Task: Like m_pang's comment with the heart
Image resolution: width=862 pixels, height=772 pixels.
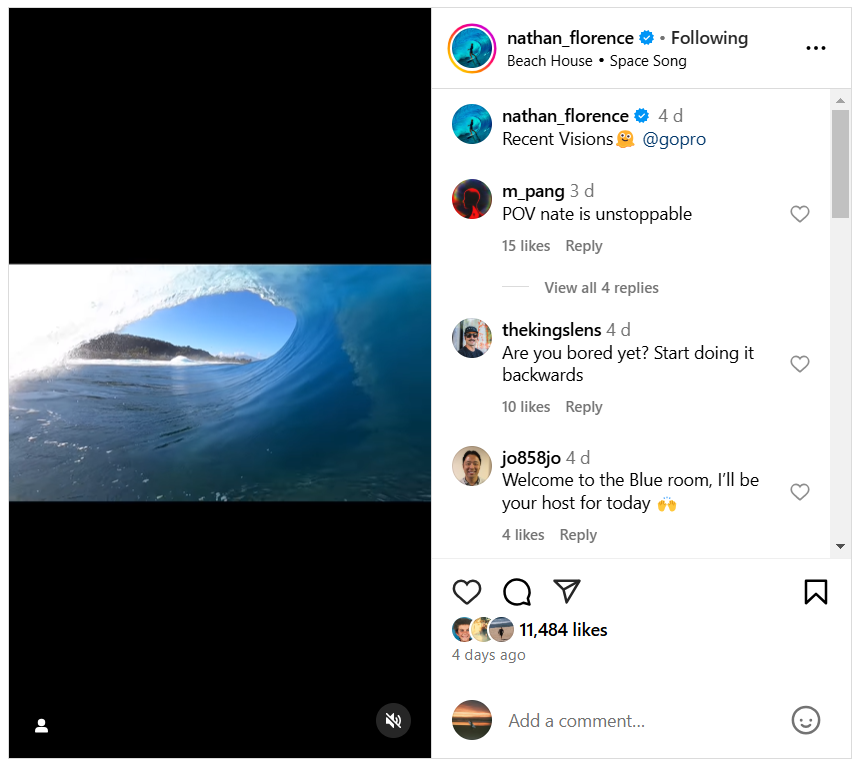Action: [x=799, y=214]
